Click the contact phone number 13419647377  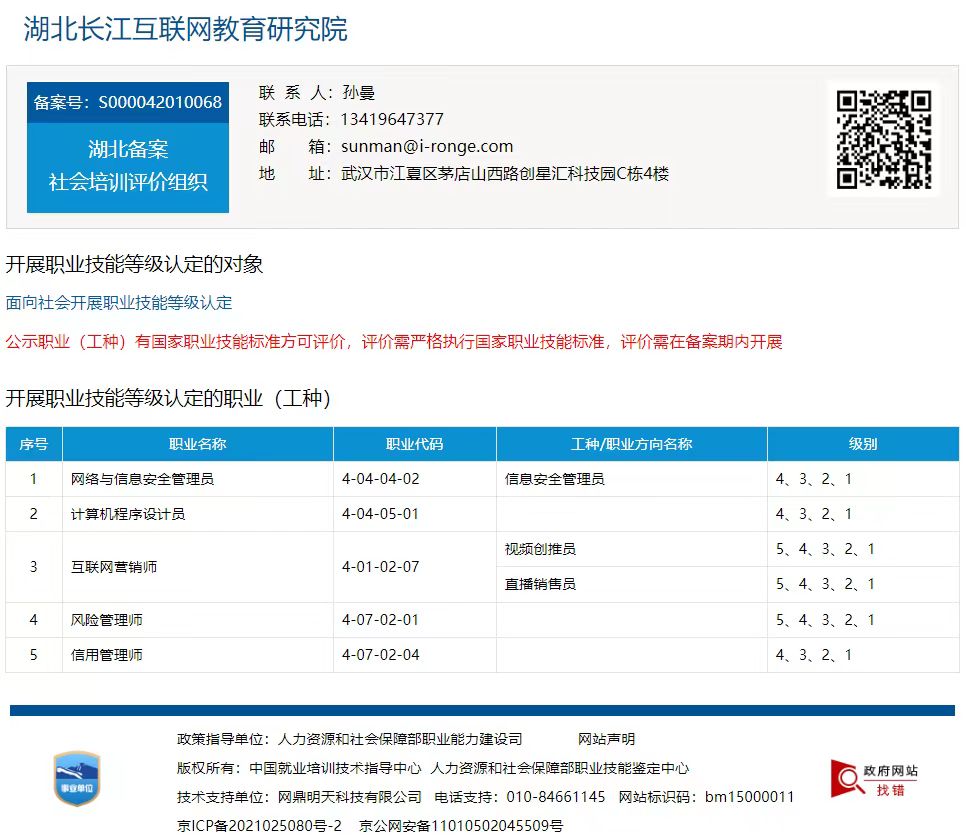click(392, 119)
